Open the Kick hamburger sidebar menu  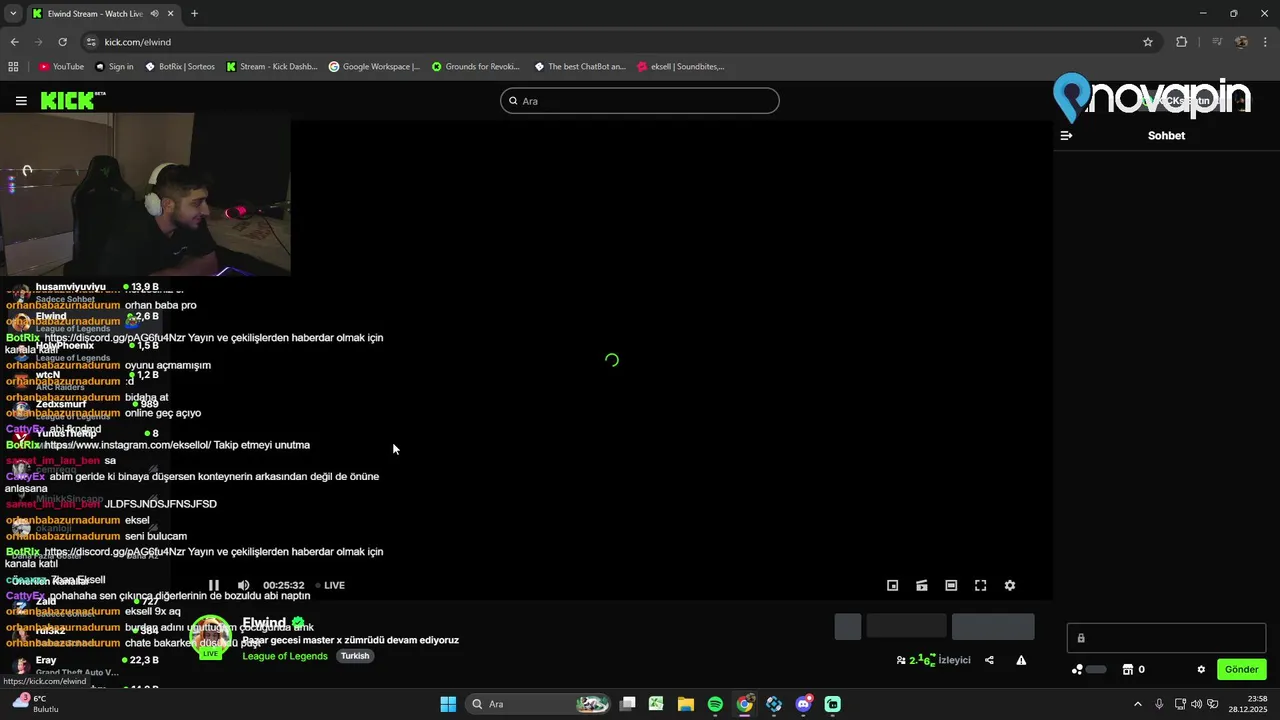click(21, 101)
